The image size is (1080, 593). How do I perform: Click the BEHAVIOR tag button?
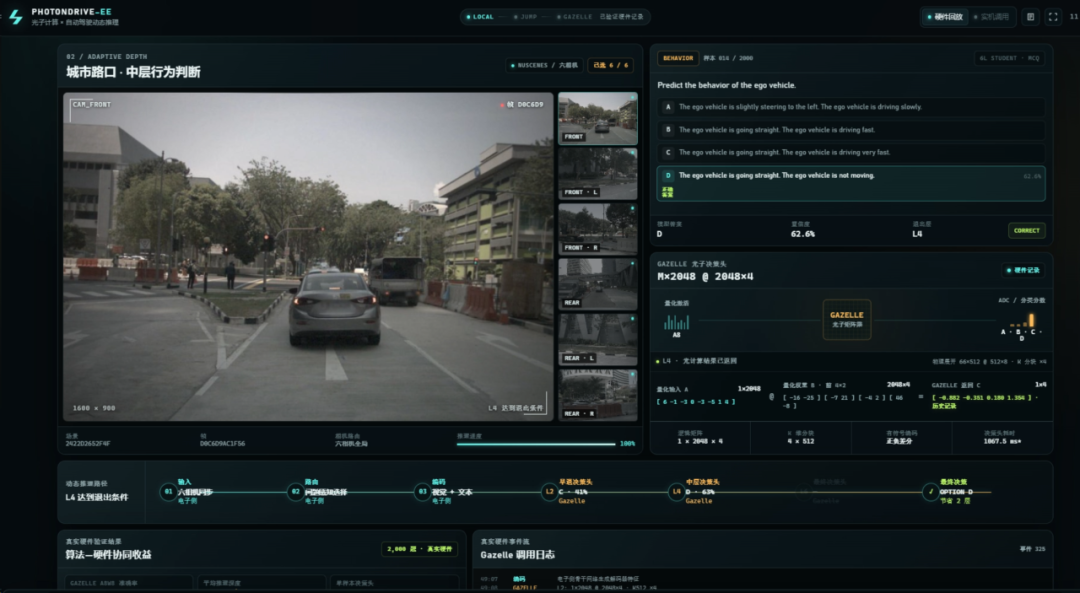tap(678, 59)
